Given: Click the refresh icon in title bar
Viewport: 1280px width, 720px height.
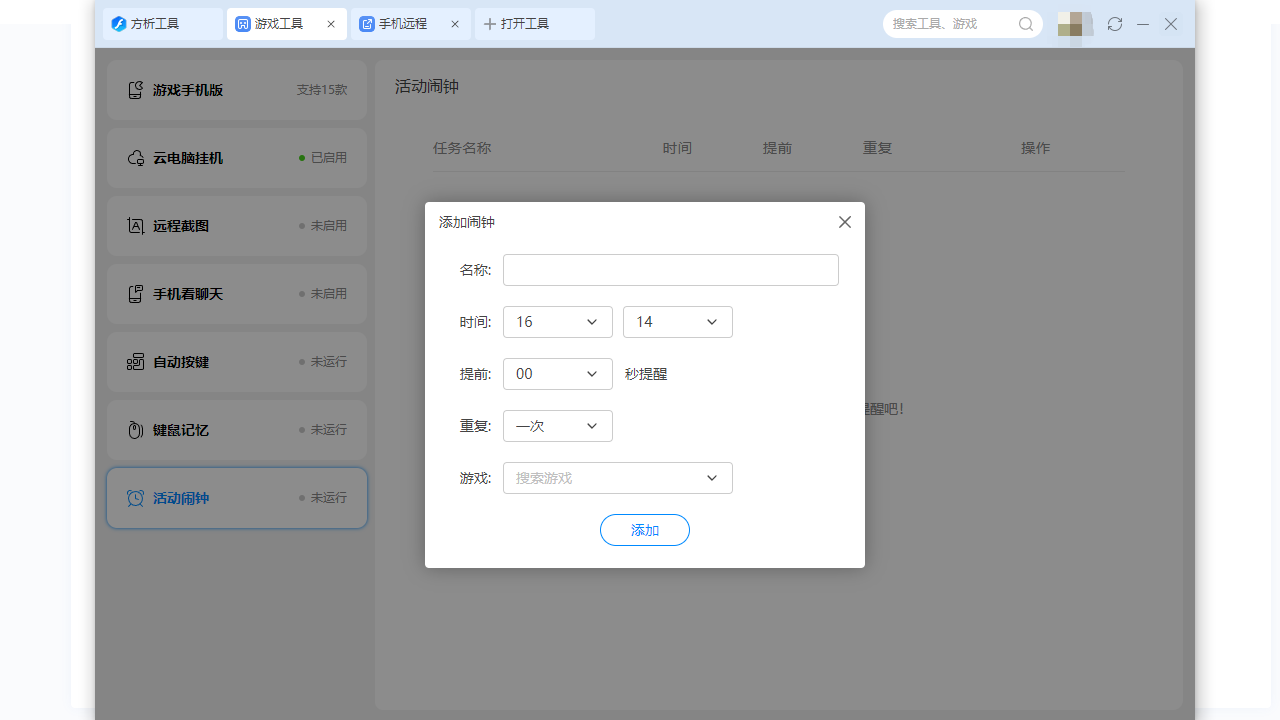Looking at the screenshot, I should (x=1114, y=23).
